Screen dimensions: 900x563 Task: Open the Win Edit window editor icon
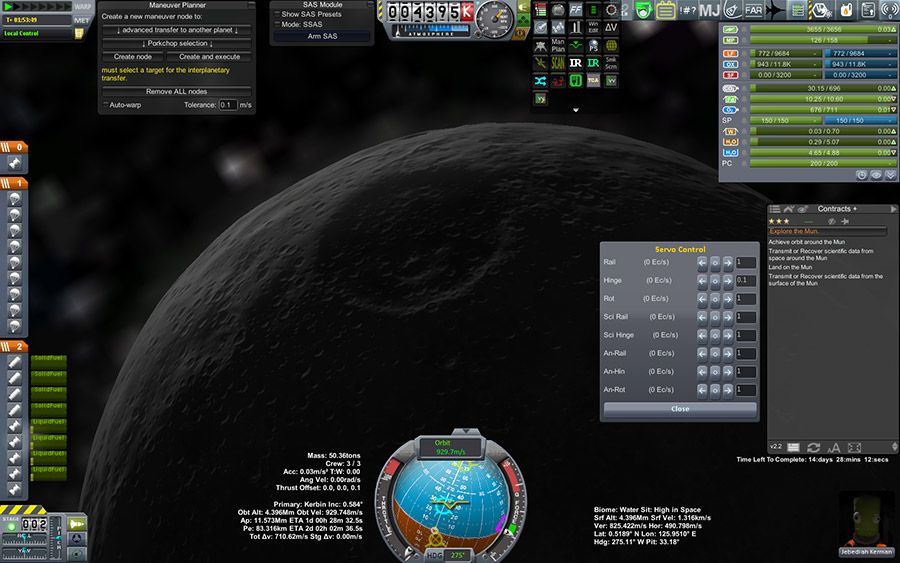coord(593,28)
